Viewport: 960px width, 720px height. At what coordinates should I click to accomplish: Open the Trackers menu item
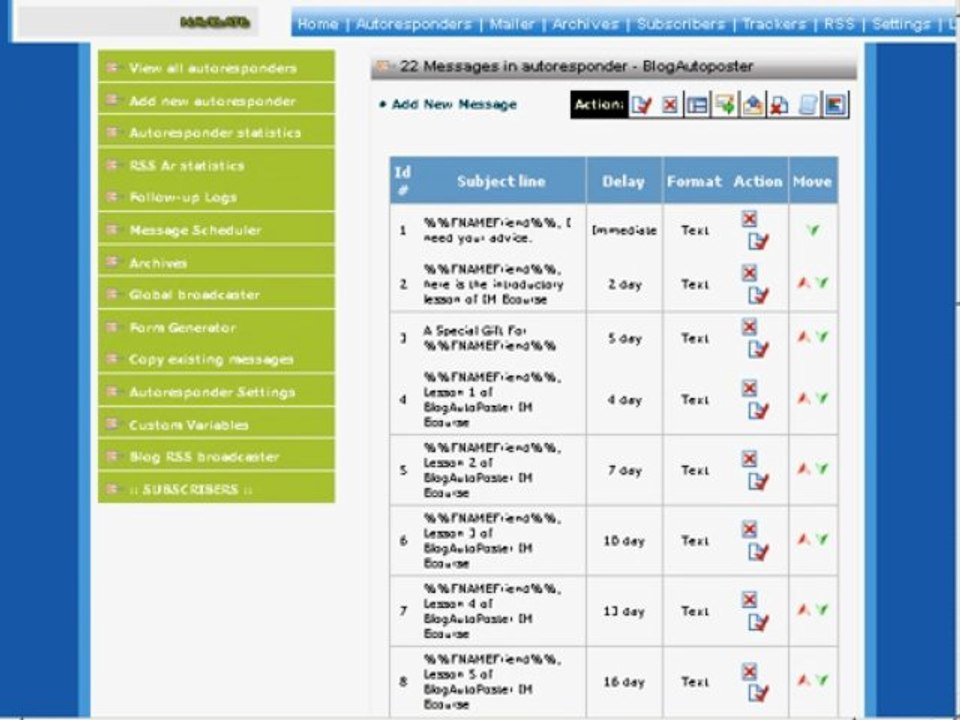pos(774,24)
